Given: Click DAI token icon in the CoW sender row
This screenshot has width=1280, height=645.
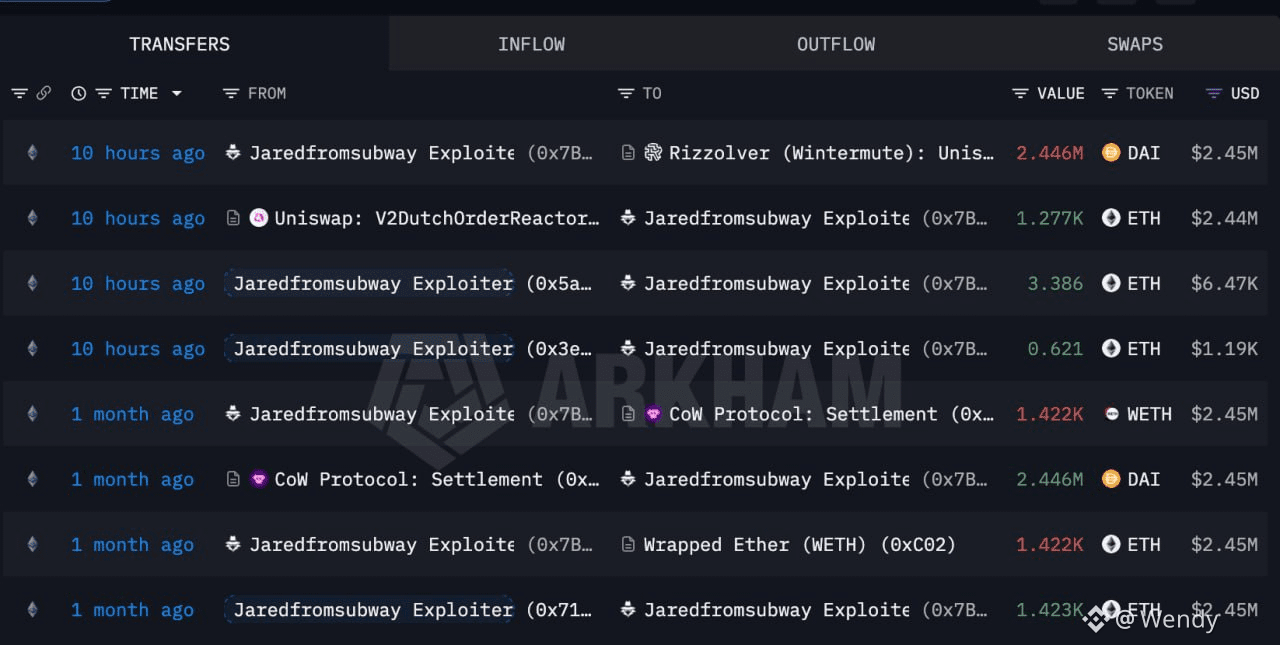Looking at the screenshot, I should [x=1111, y=479].
